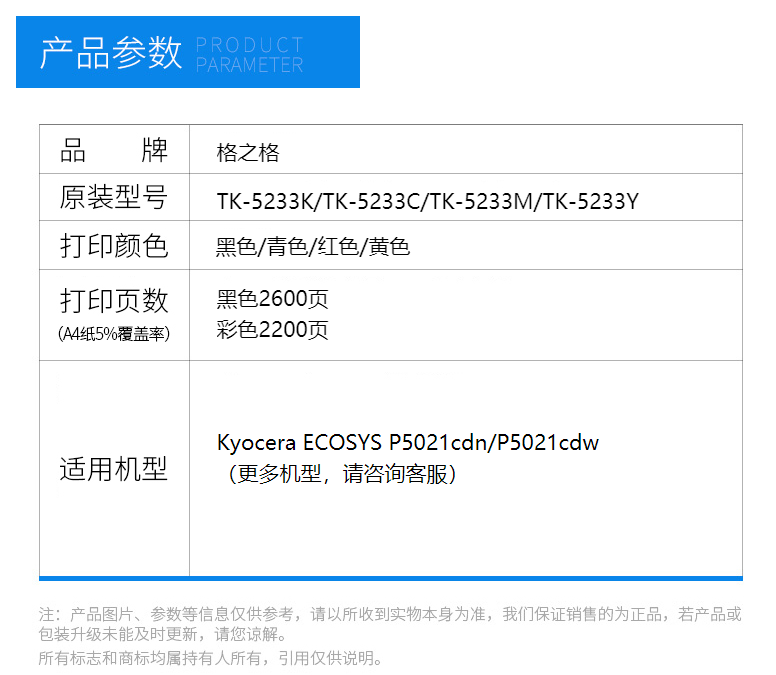Click the 所有标志和商标均属持有人所有 trademark line
Image resolution: width=776 pixels, height=675 pixels.
click(x=210, y=658)
